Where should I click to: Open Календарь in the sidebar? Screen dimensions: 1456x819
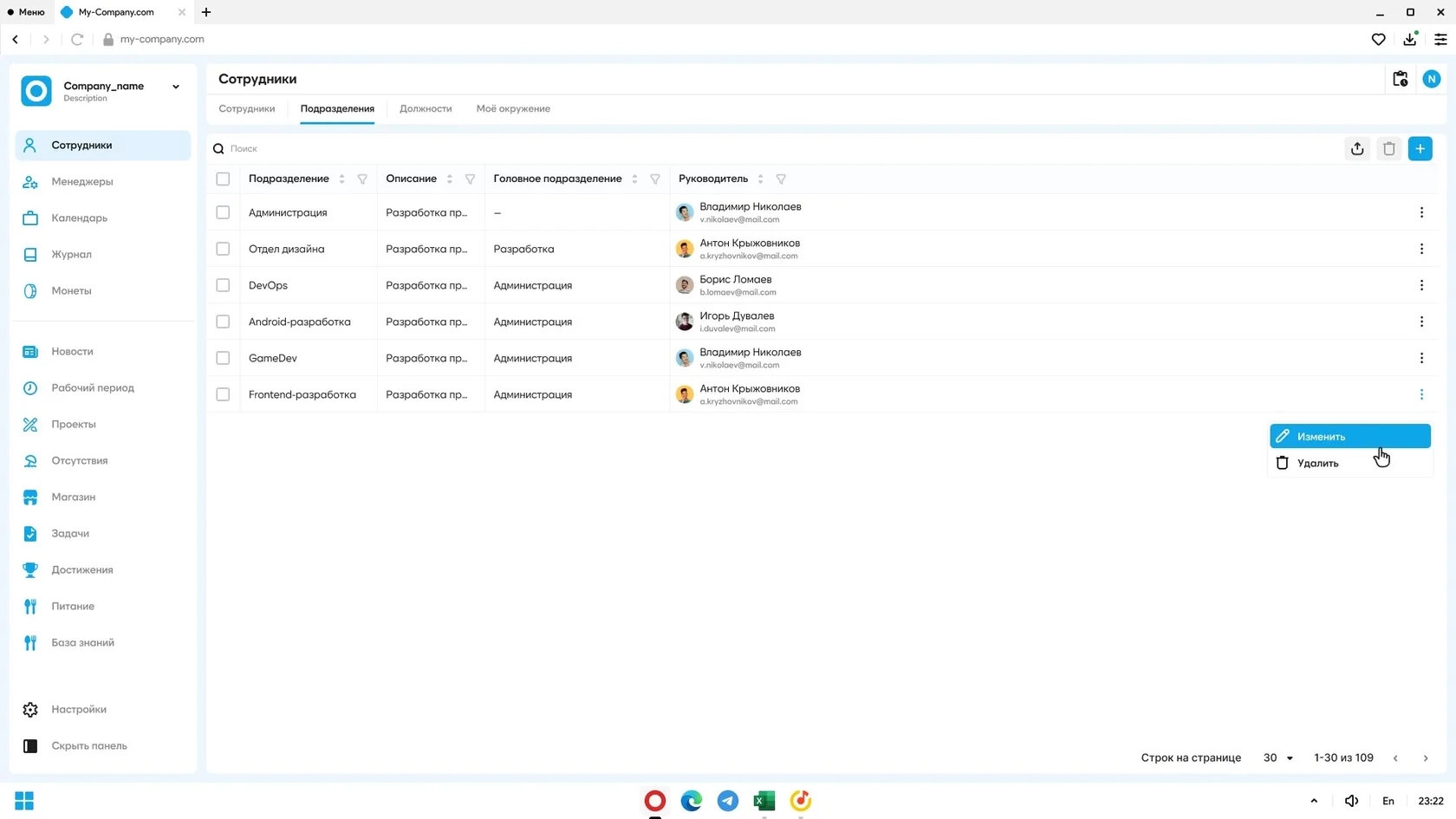(103, 218)
